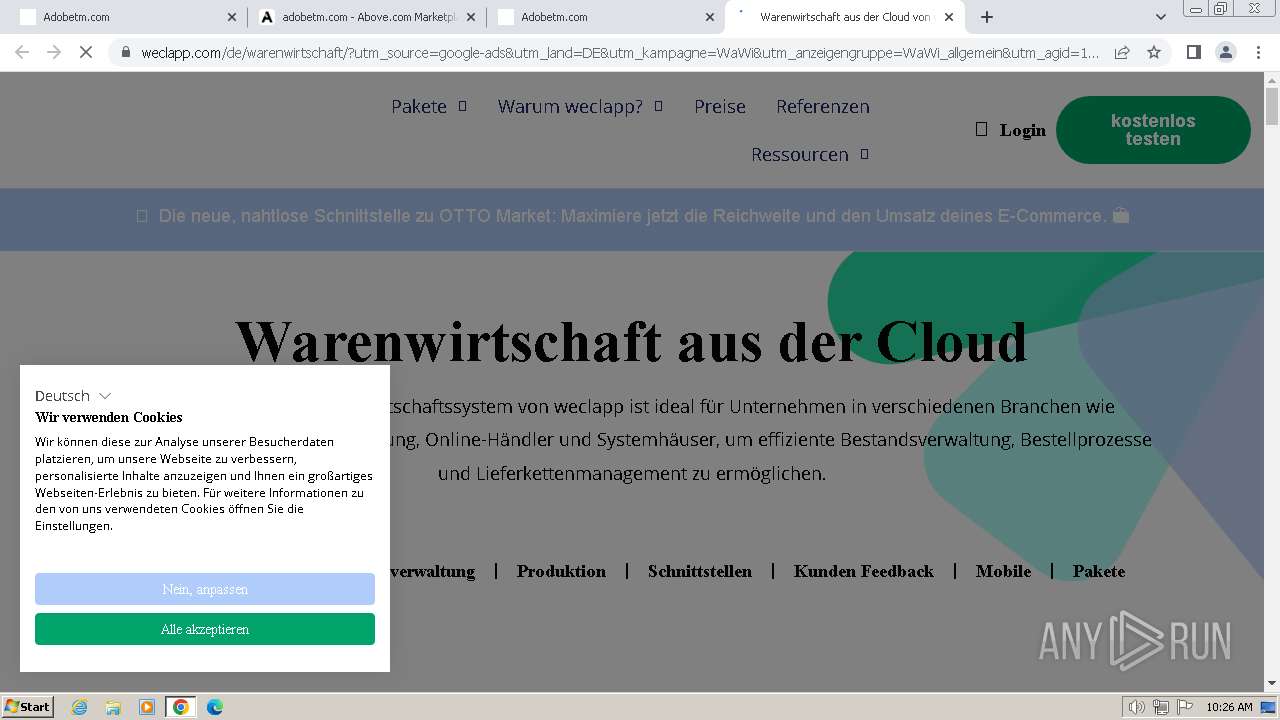This screenshot has height=720, width=1280.
Task: Accept all cookies with Alle akzeptieren
Action: (205, 629)
